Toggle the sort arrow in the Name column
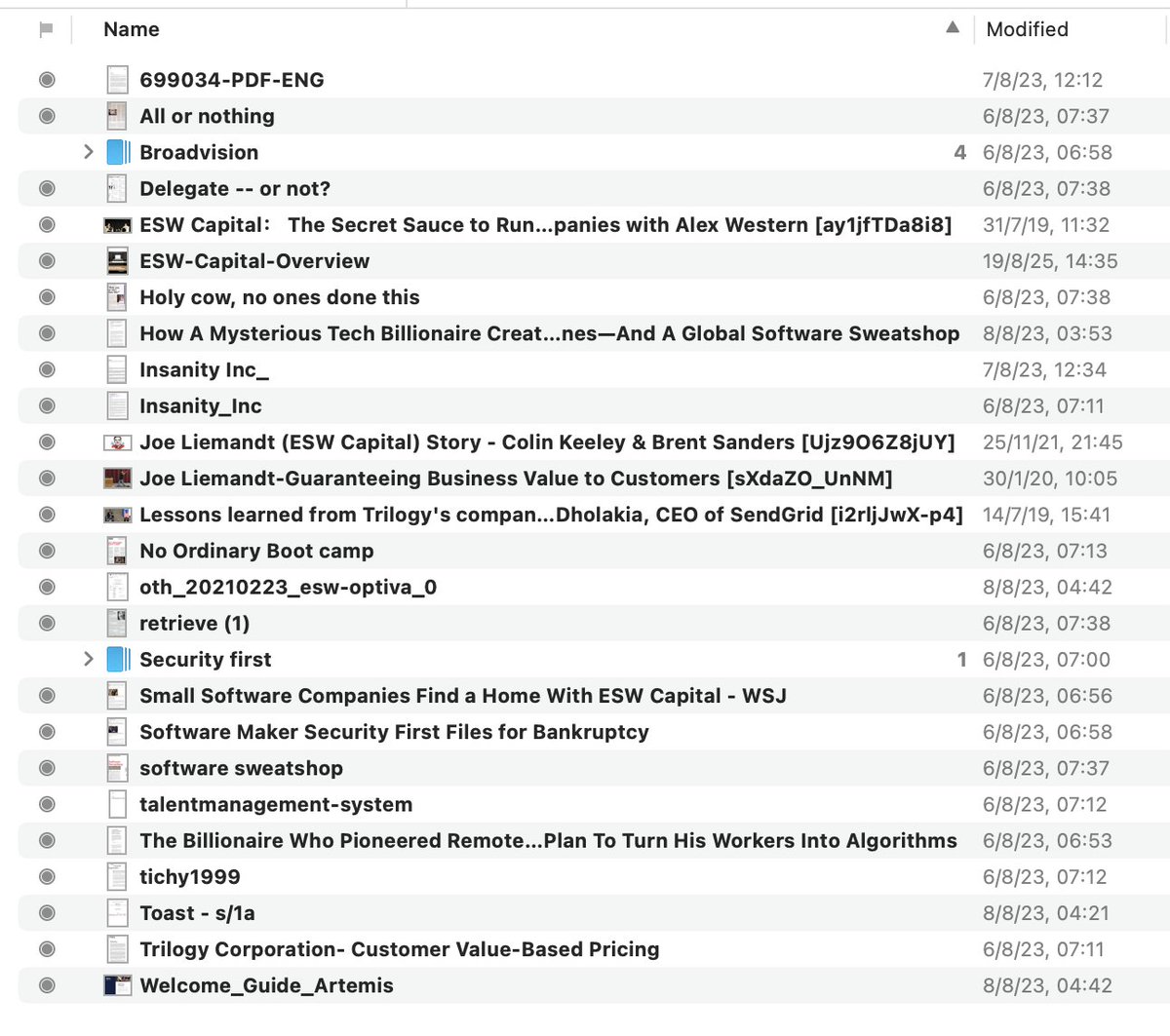 [x=953, y=28]
